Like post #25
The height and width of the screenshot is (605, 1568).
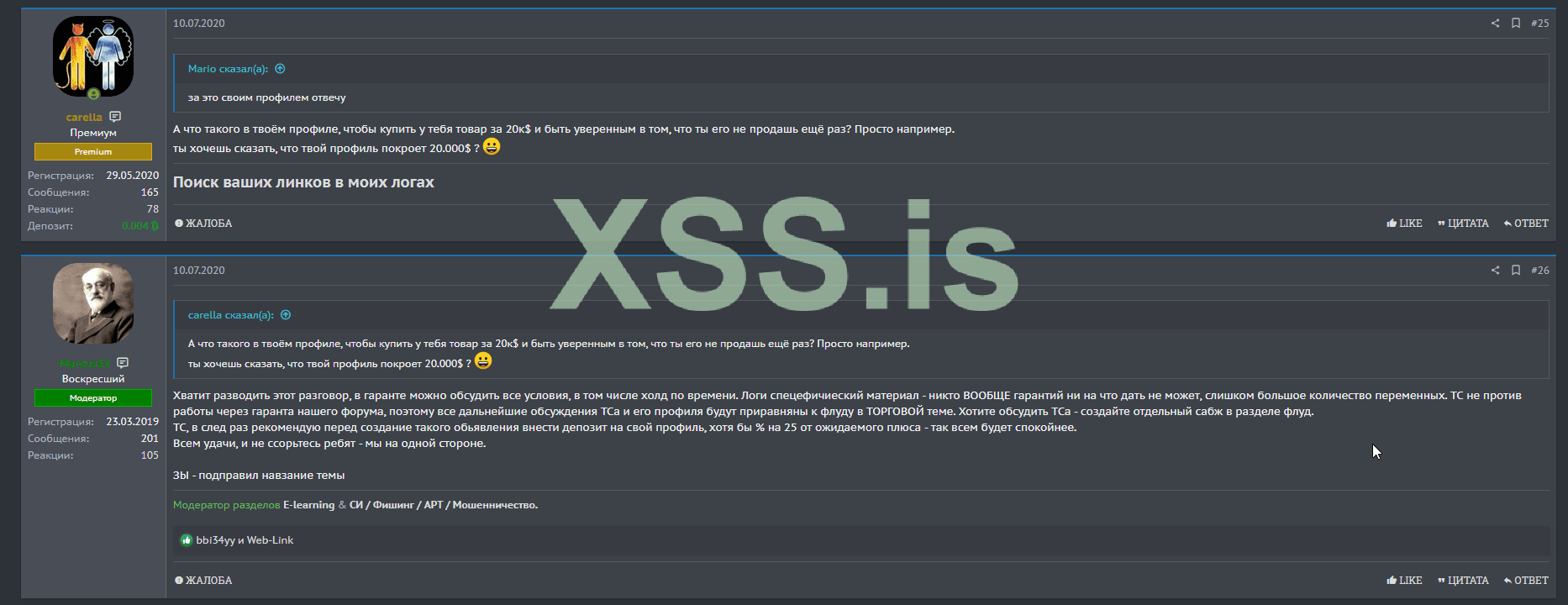pyautogui.click(x=1404, y=224)
